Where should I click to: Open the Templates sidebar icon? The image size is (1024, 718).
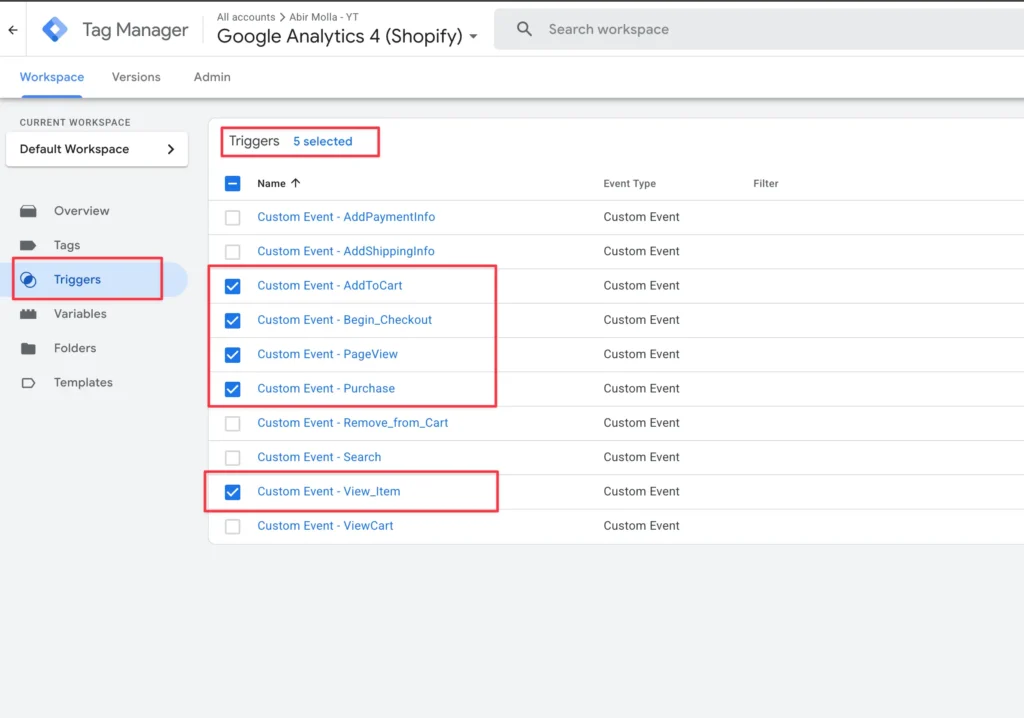(x=29, y=382)
